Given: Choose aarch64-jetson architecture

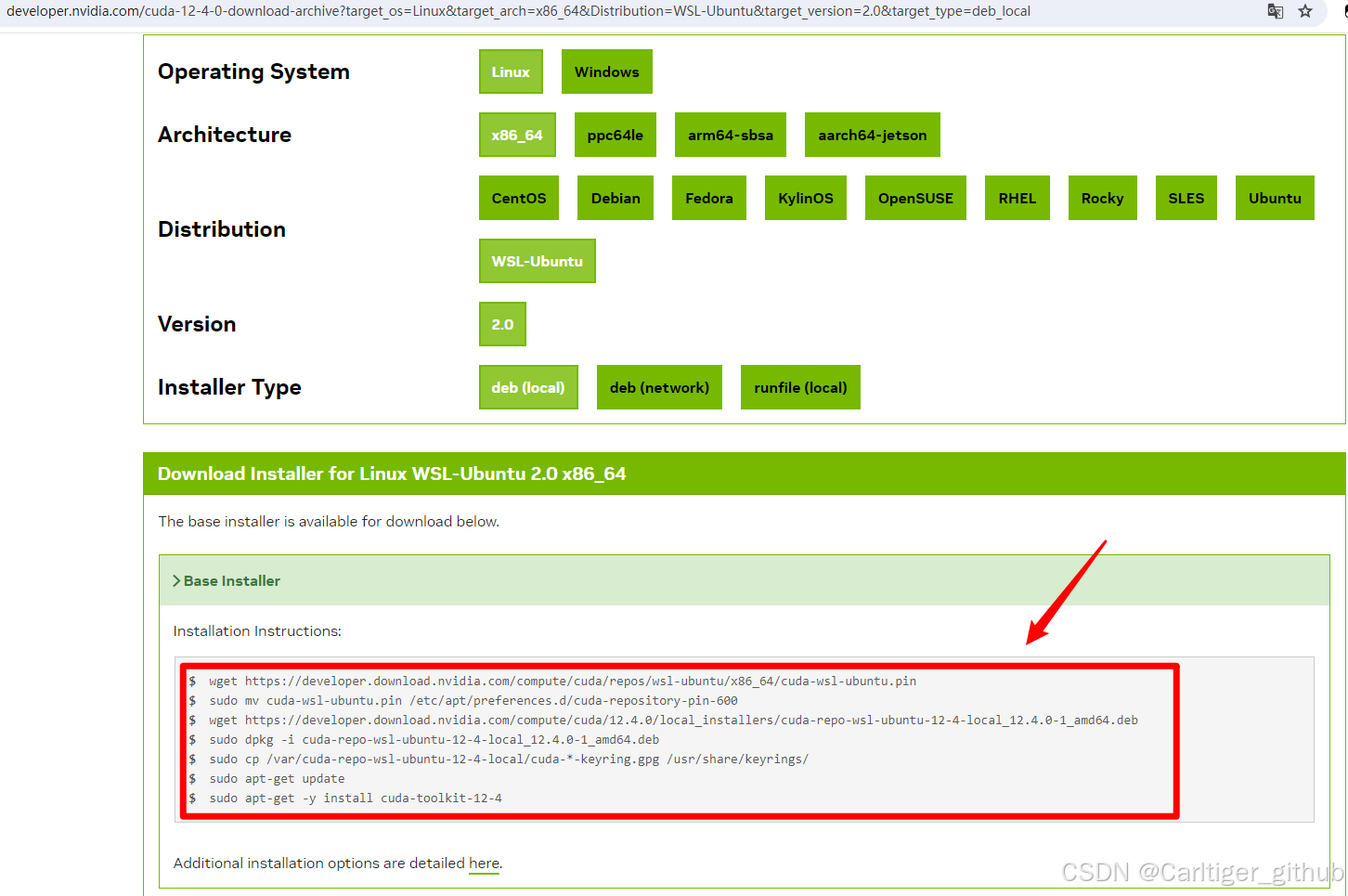Looking at the screenshot, I should coord(873,135).
